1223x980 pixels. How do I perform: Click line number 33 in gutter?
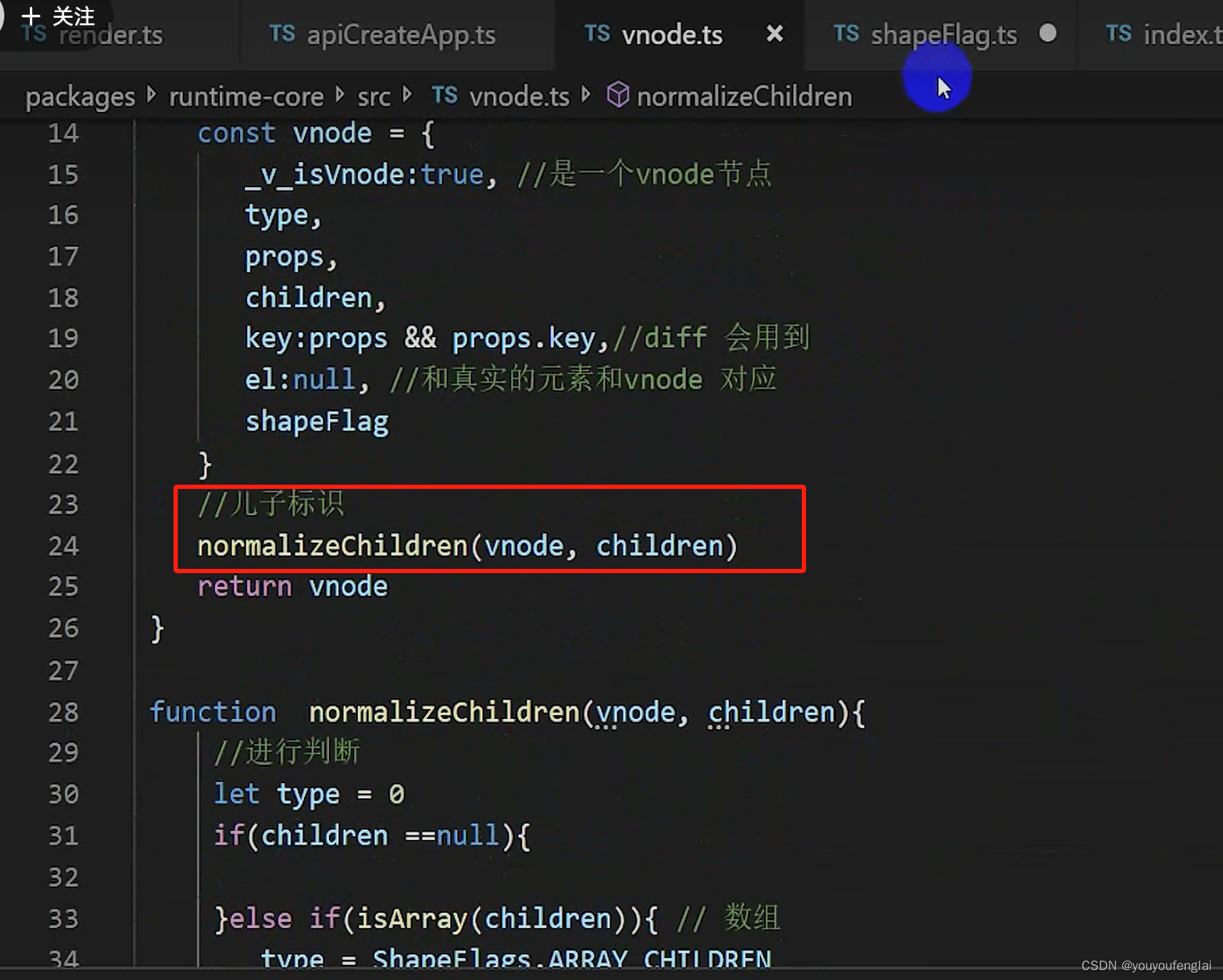(64, 918)
